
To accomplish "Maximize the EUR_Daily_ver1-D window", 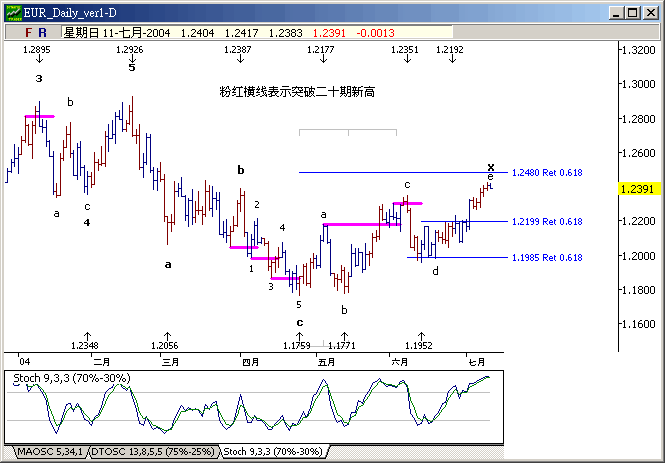I will (632, 13).
